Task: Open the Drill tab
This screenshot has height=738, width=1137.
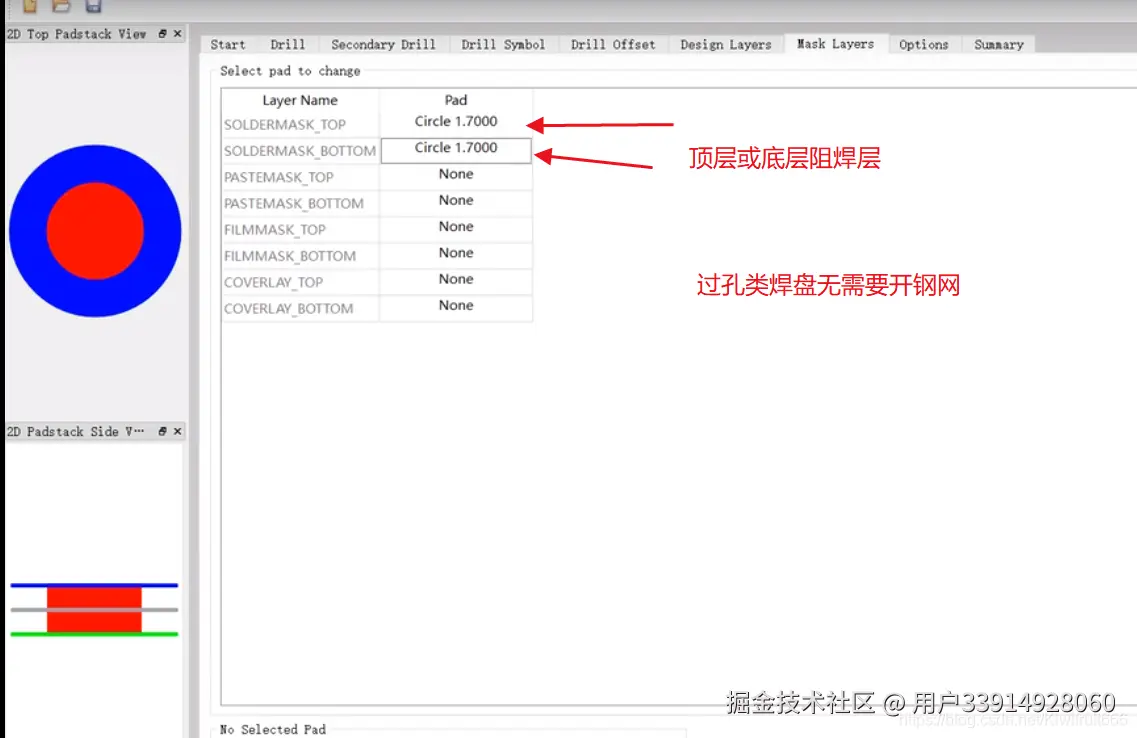Action: tap(287, 44)
